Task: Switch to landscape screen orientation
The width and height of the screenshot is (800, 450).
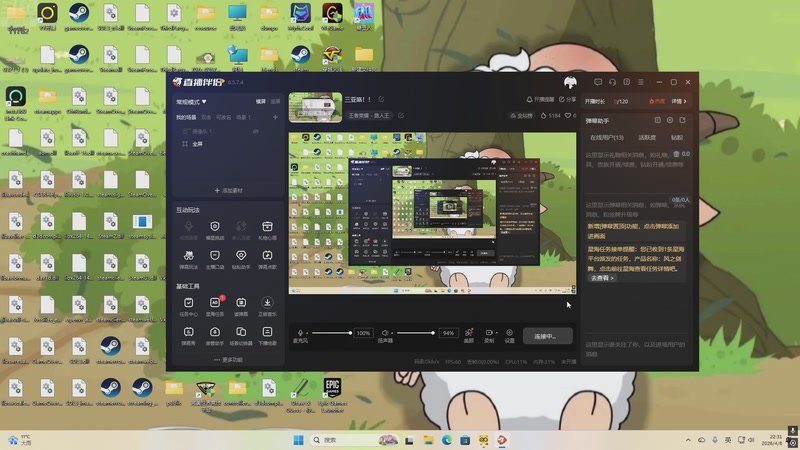Action: pyautogui.click(x=261, y=102)
